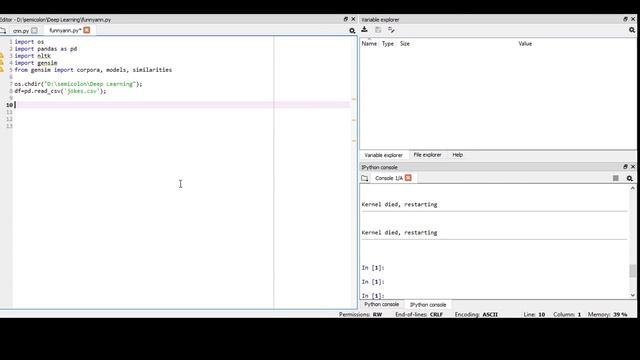Open the Variable explorer options magnifier icon
Viewport: 640px width, 360px height.
(632, 30)
